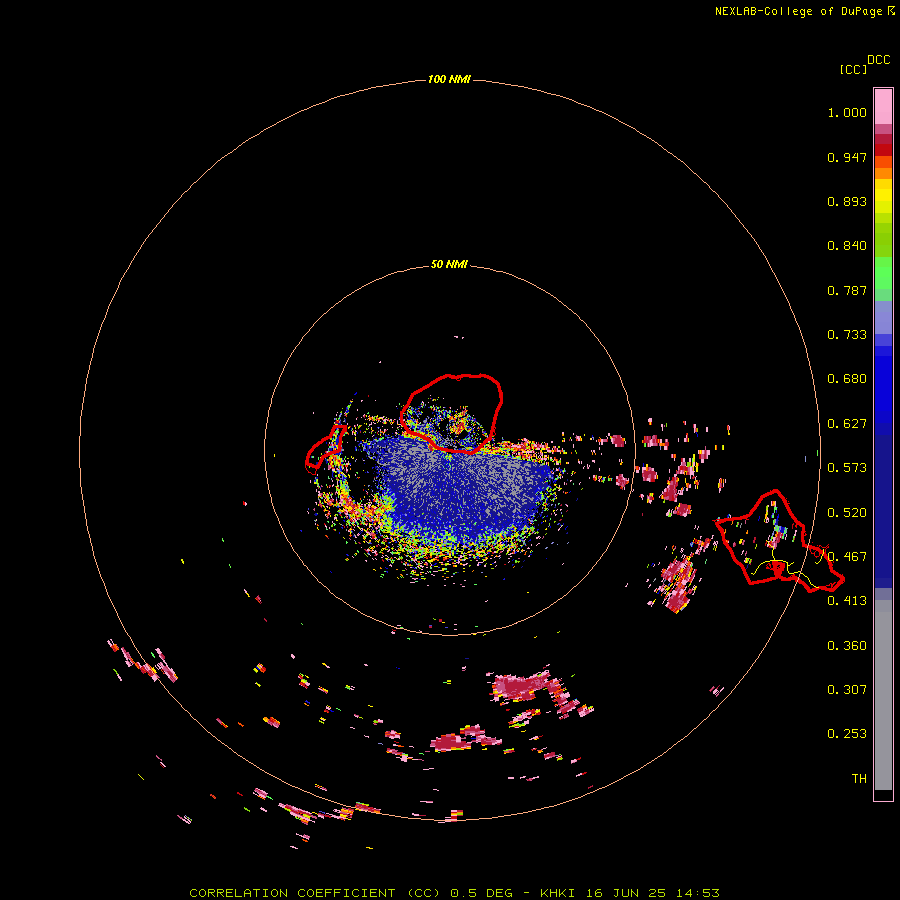Select the 0.307 color bar value
This screenshot has width=900, height=900.
(847, 690)
